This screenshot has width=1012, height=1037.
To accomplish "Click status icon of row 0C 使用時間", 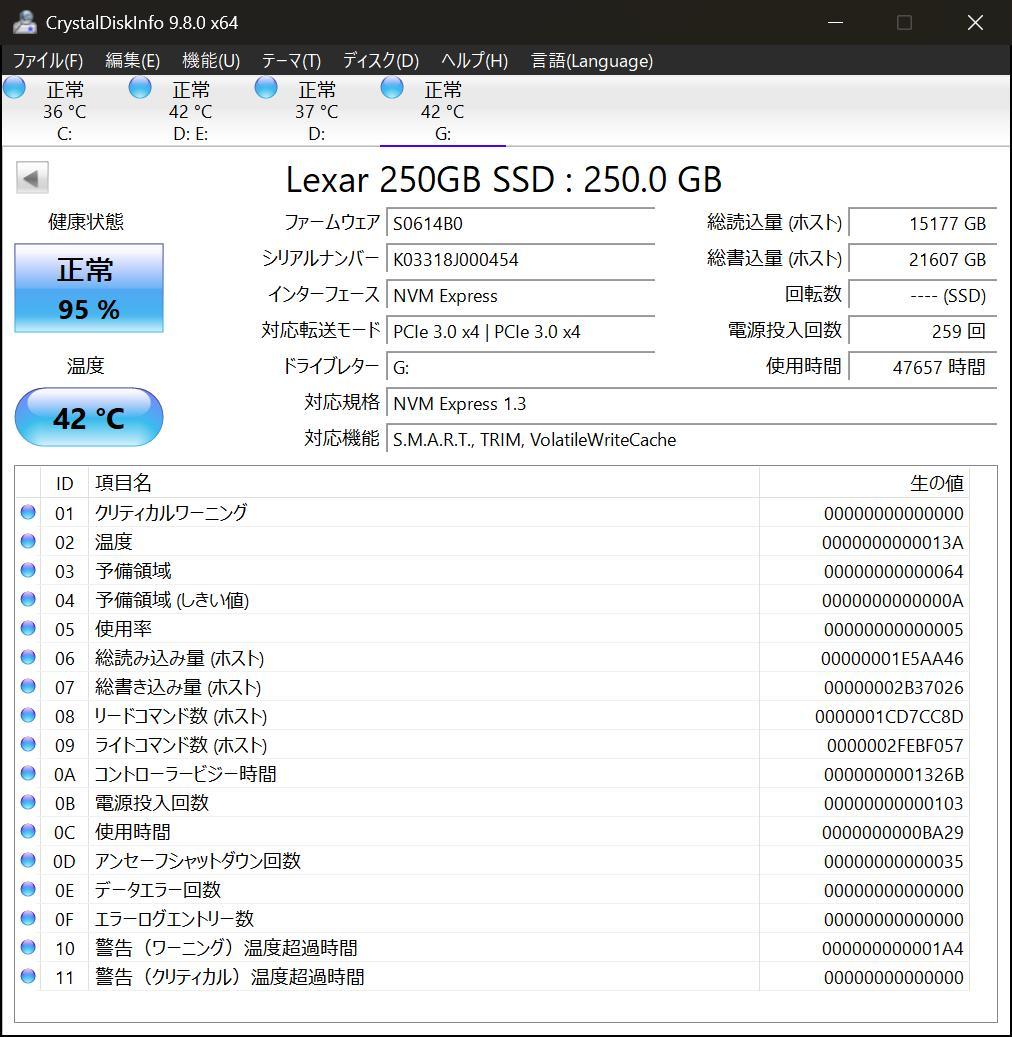I will pyautogui.click(x=28, y=831).
